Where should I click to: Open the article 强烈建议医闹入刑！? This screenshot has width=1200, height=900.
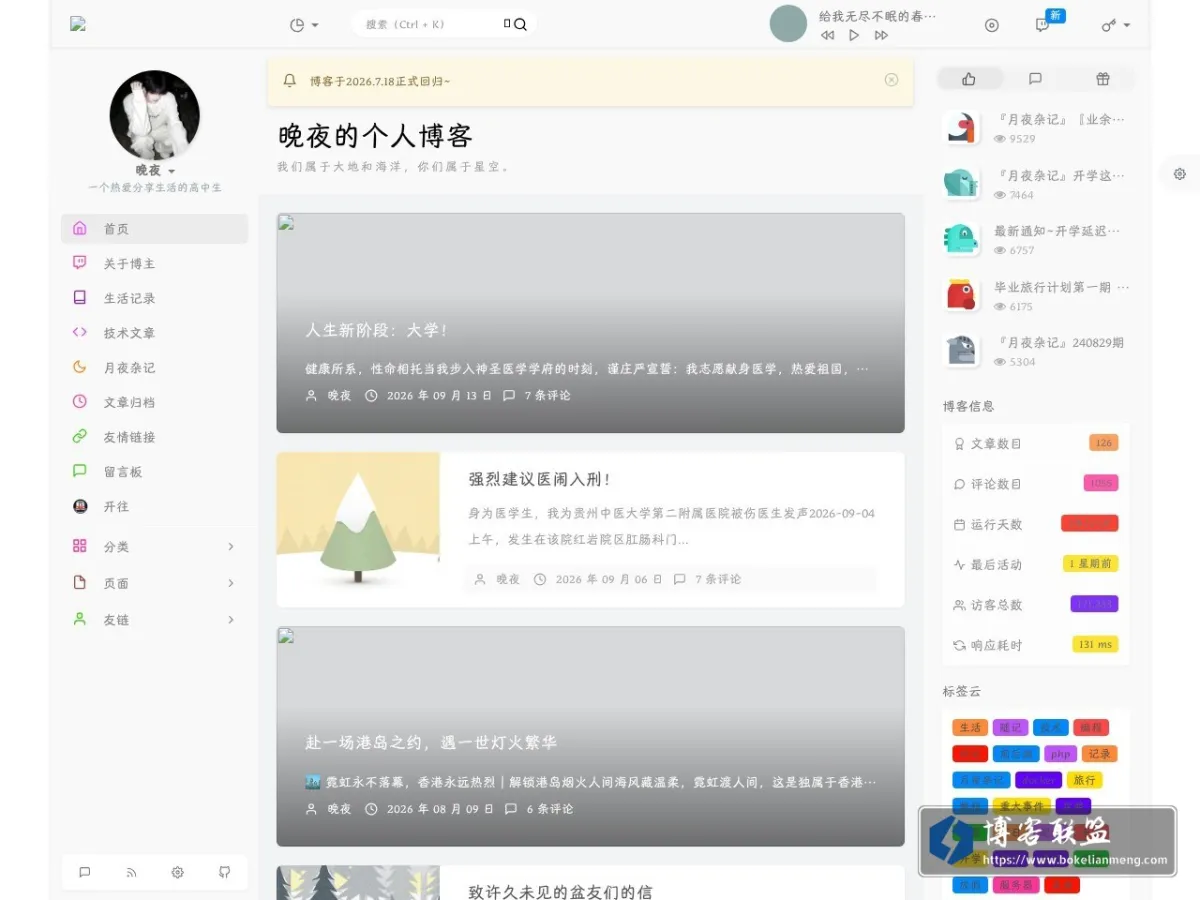540,480
